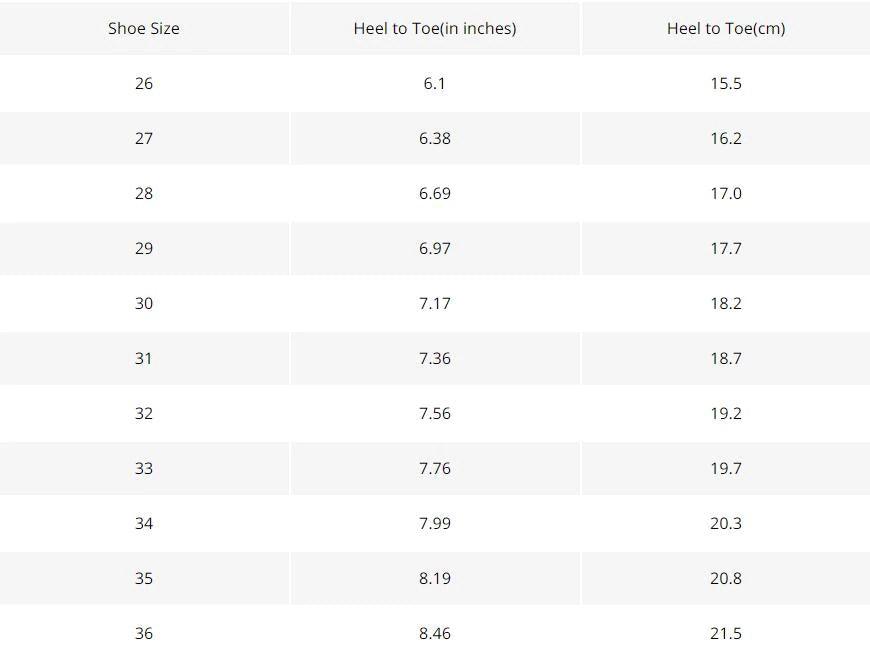Image resolution: width=870 pixels, height=659 pixels.
Task: Click the 6.97 inches cell
Action: tap(435, 248)
